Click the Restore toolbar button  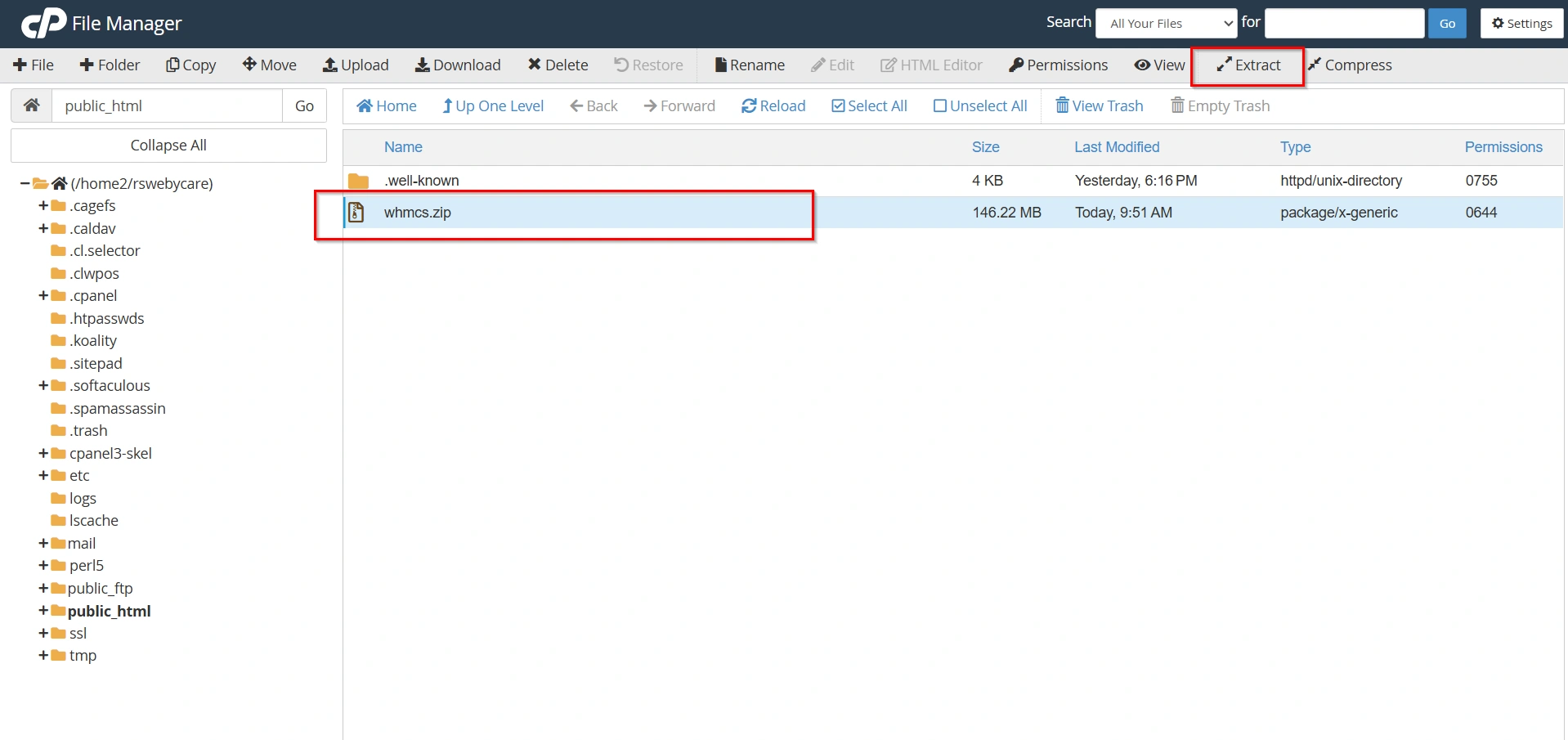(648, 65)
